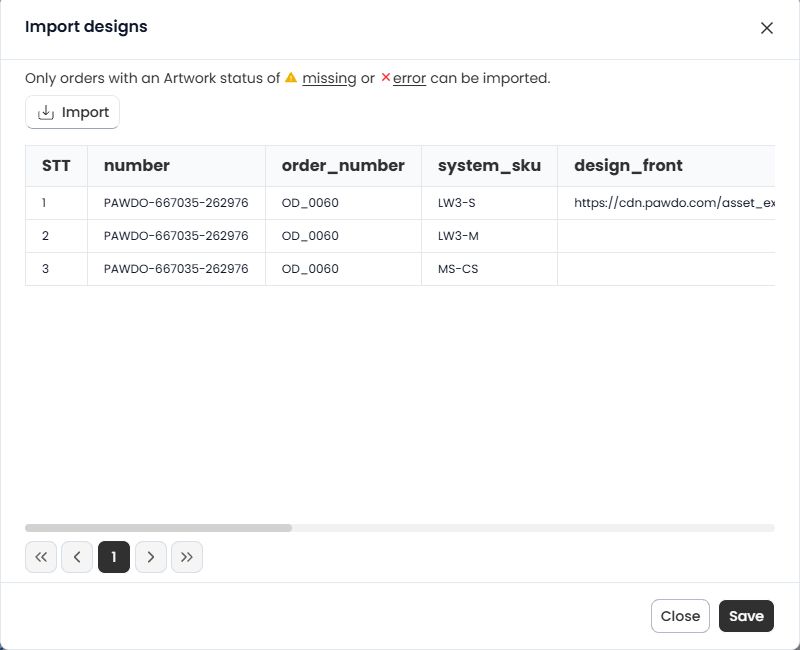The height and width of the screenshot is (650, 800).
Task: Go to next page using right chevron
Action: (x=151, y=557)
